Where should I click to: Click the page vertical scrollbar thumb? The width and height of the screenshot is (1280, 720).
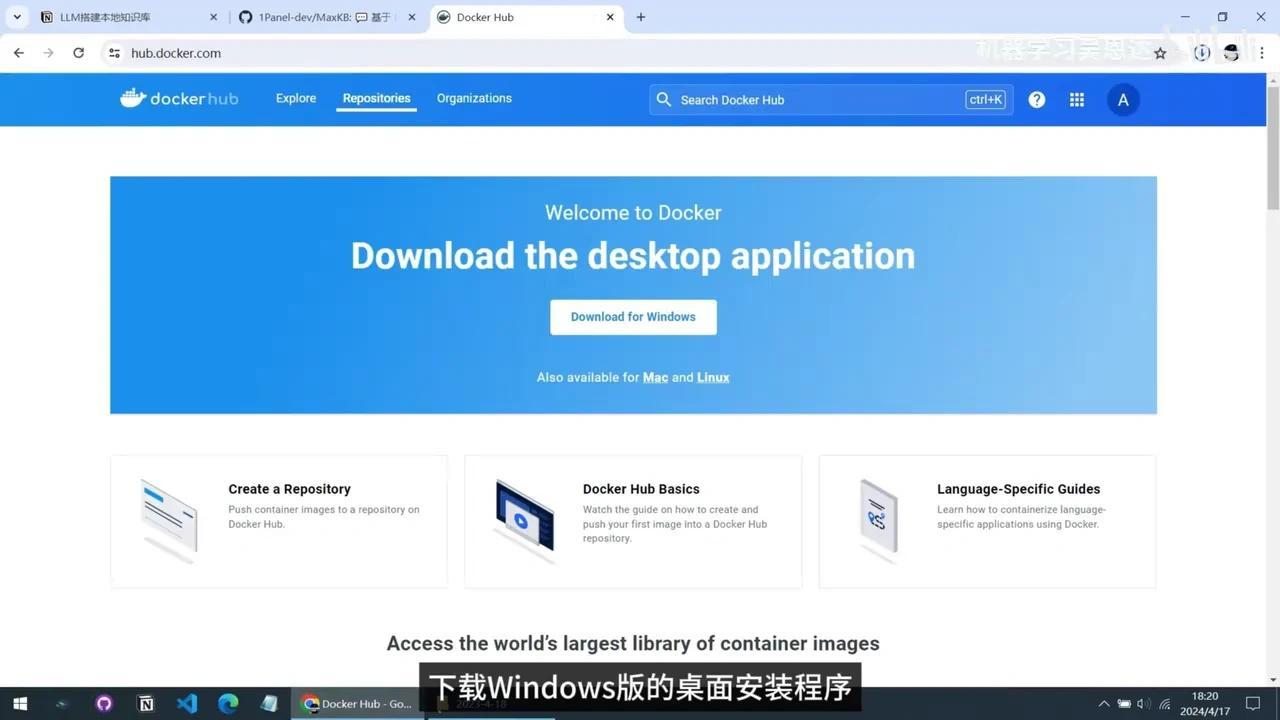point(1273,147)
